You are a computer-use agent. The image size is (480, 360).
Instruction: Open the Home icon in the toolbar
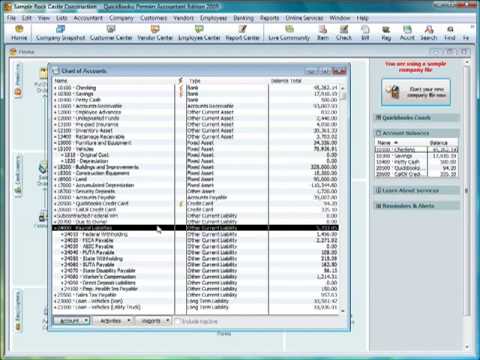pyautogui.click(x=19, y=33)
